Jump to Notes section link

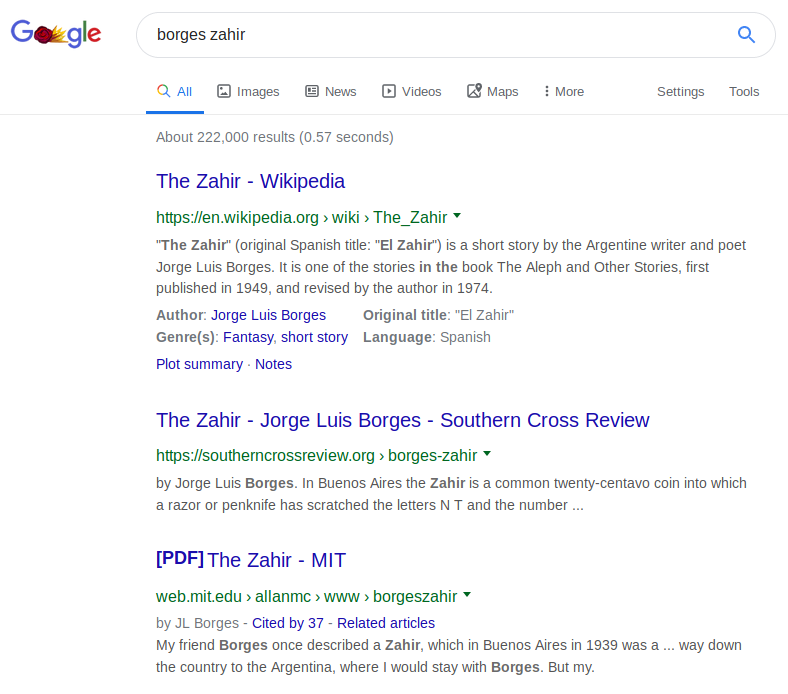[x=273, y=364]
